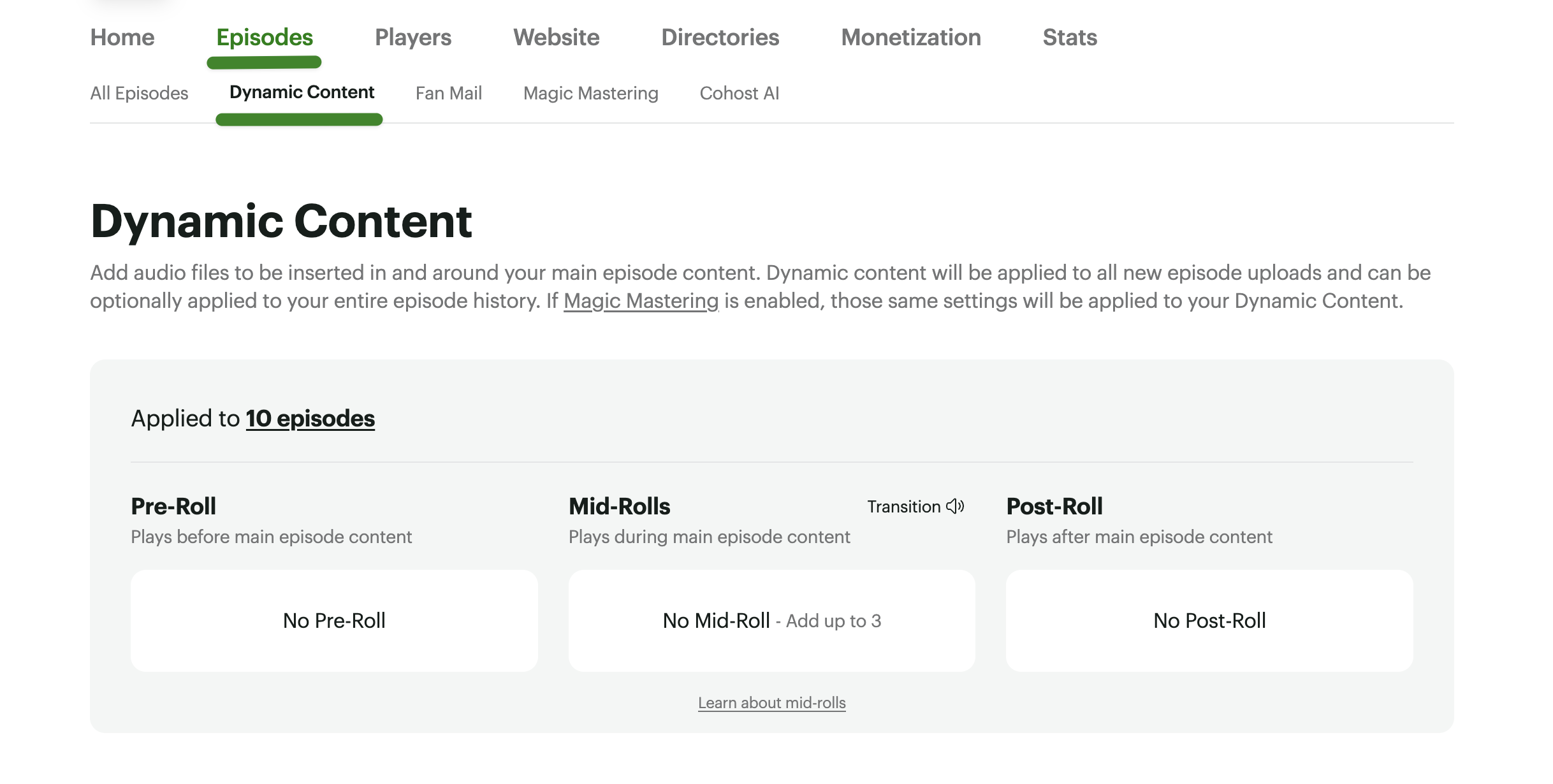Go to the Players tab

[413, 38]
